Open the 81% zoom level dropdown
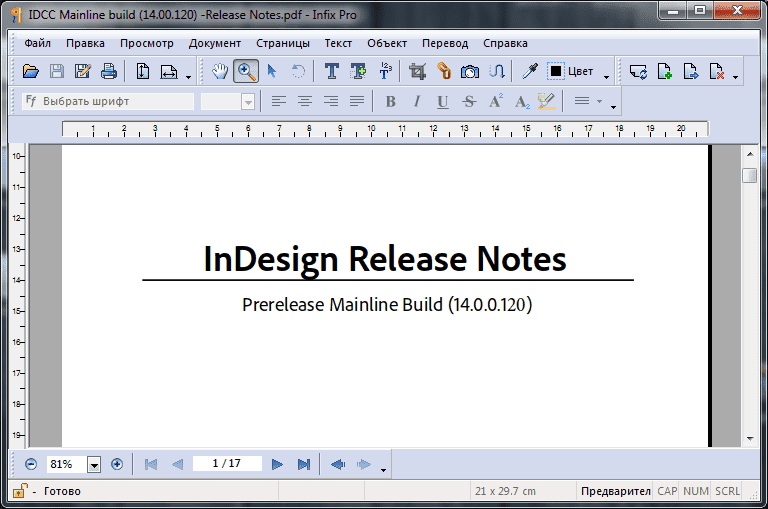This screenshot has height=509, width=768. click(x=94, y=464)
